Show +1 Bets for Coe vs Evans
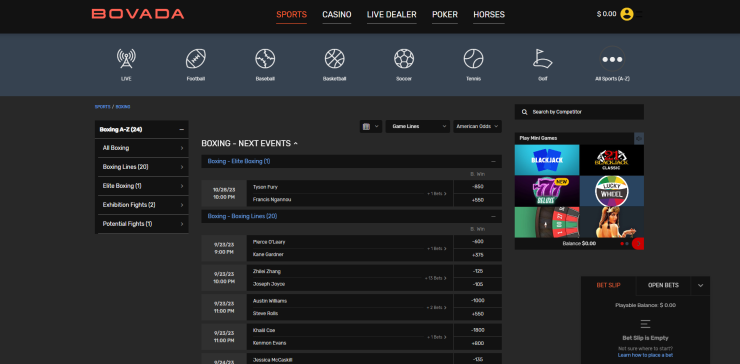The image size is (740, 364). click(x=437, y=337)
